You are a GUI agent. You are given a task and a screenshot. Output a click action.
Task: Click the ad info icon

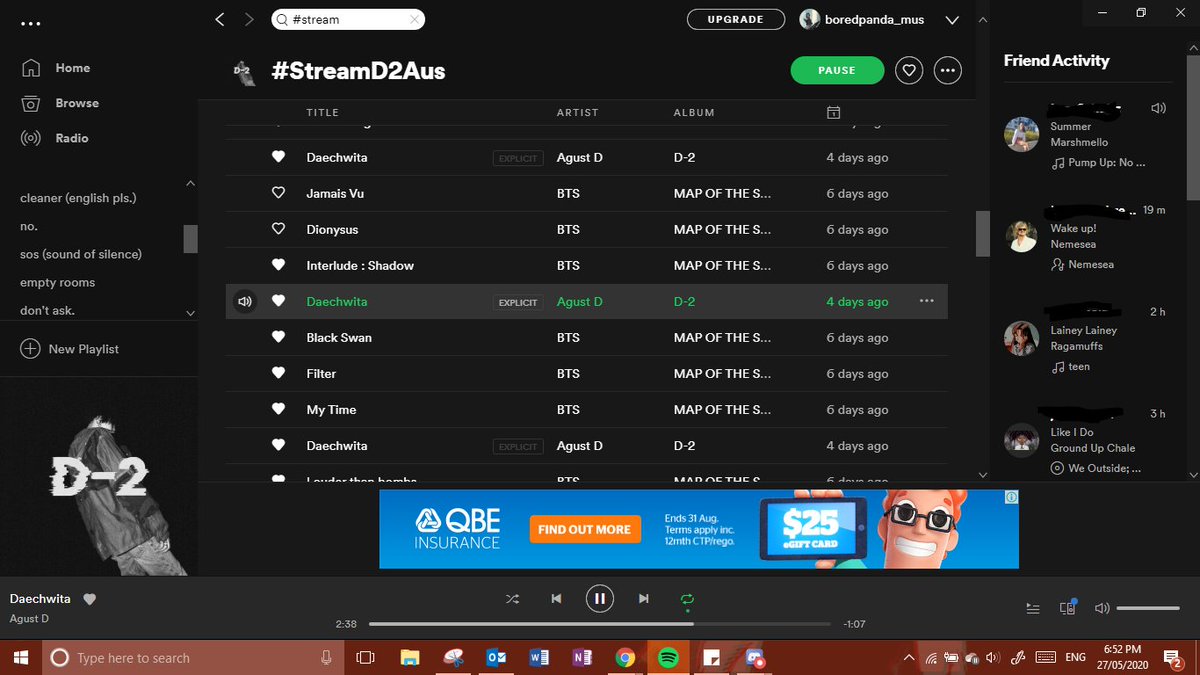tap(1011, 497)
